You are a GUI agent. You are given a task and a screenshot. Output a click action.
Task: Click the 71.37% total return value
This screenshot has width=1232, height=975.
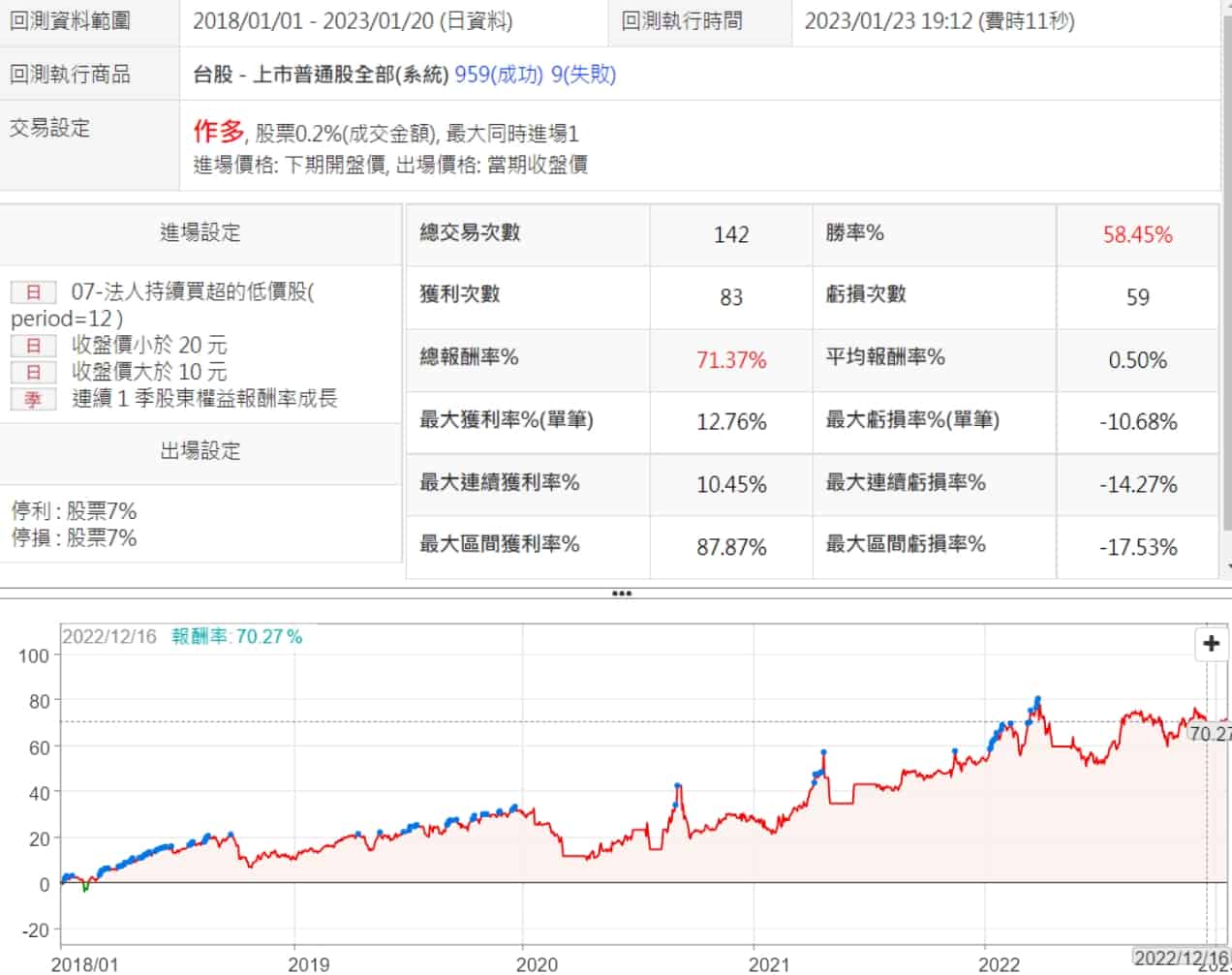point(730,360)
